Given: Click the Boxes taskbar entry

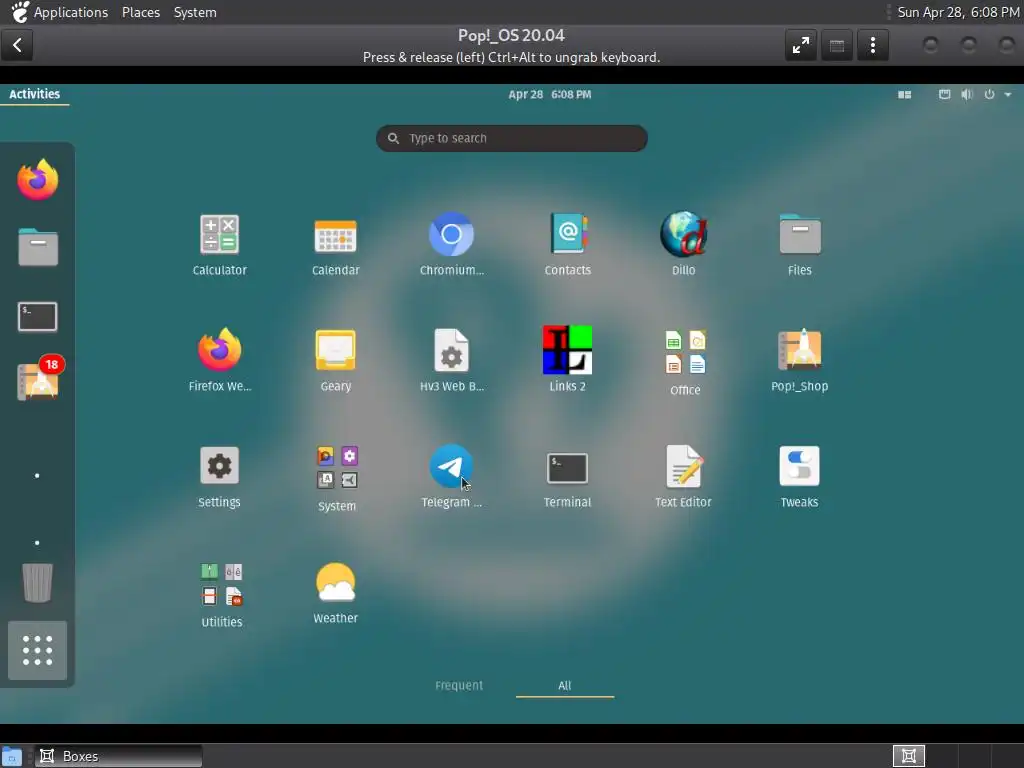Looking at the screenshot, I should tap(118, 756).
